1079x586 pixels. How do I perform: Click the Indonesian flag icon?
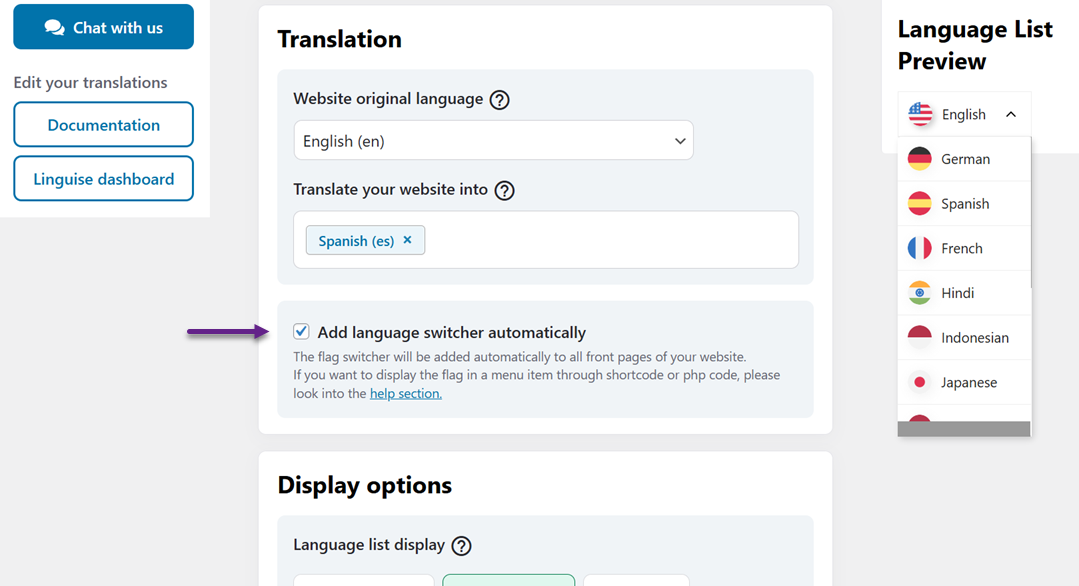[x=920, y=338]
